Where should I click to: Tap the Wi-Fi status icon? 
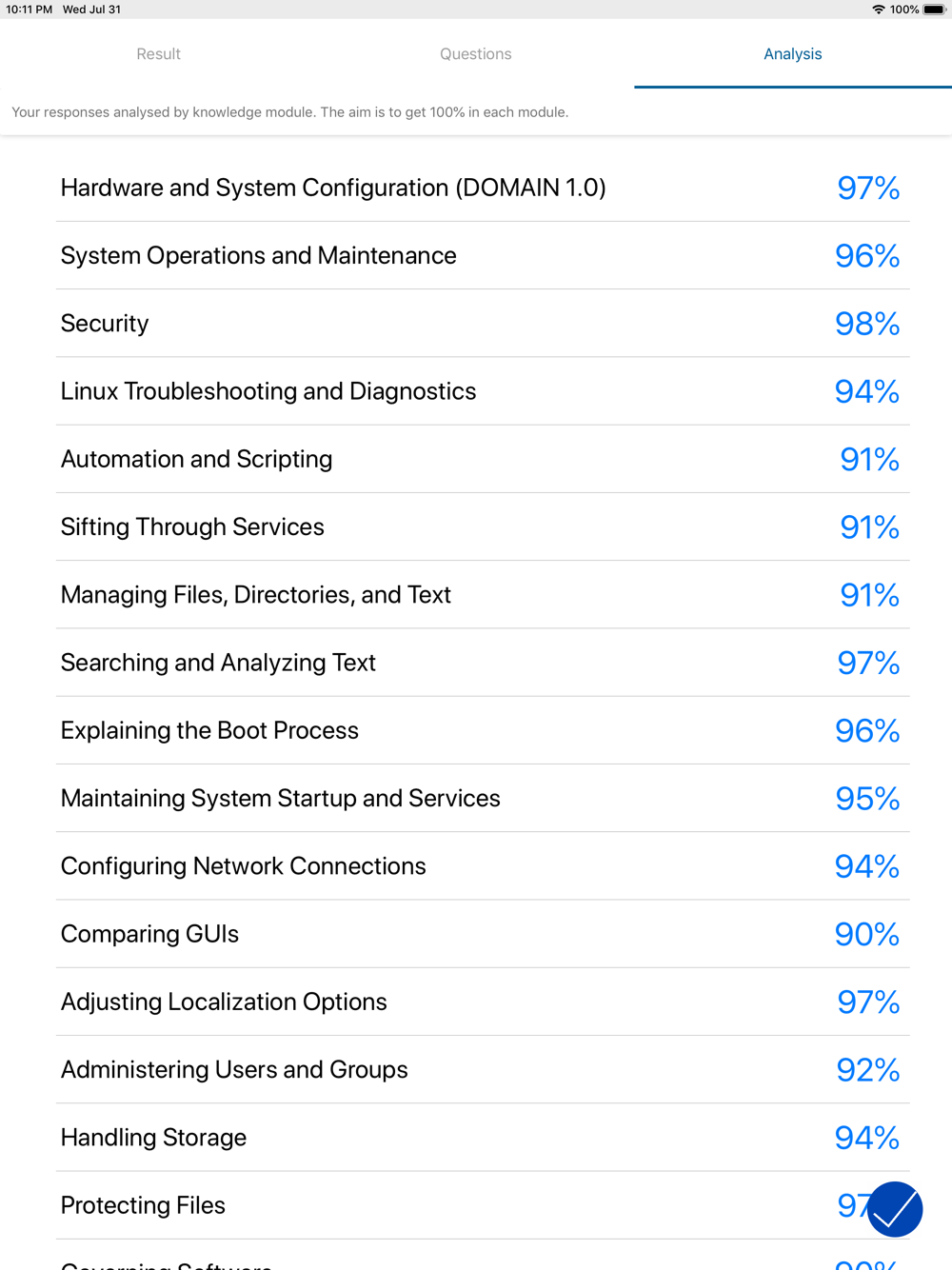click(x=878, y=10)
